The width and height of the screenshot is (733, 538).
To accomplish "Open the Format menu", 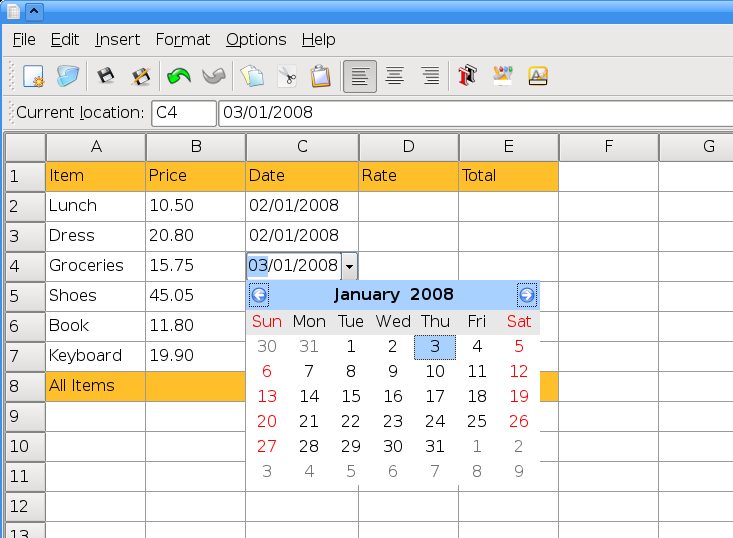I will [183, 40].
